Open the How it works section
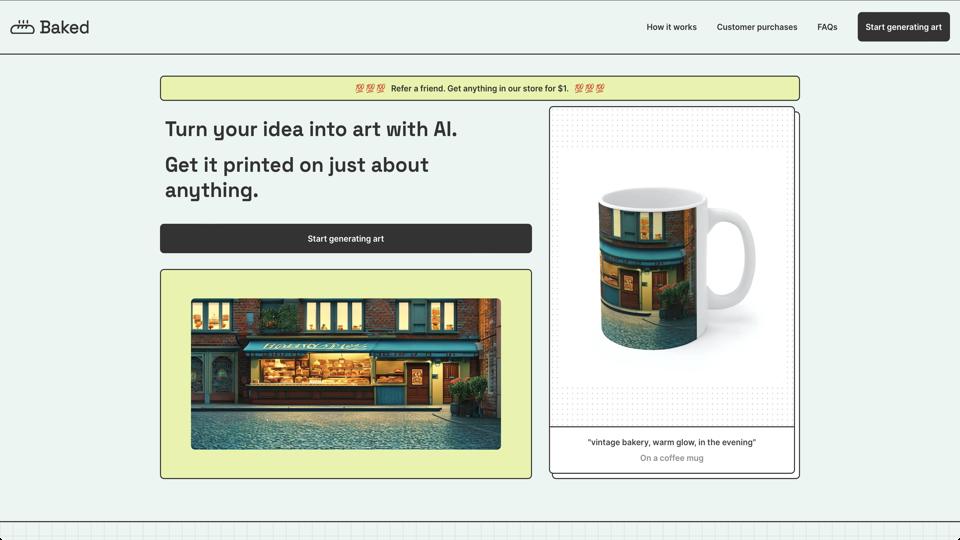This screenshot has height=540, width=960. tap(671, 27)
